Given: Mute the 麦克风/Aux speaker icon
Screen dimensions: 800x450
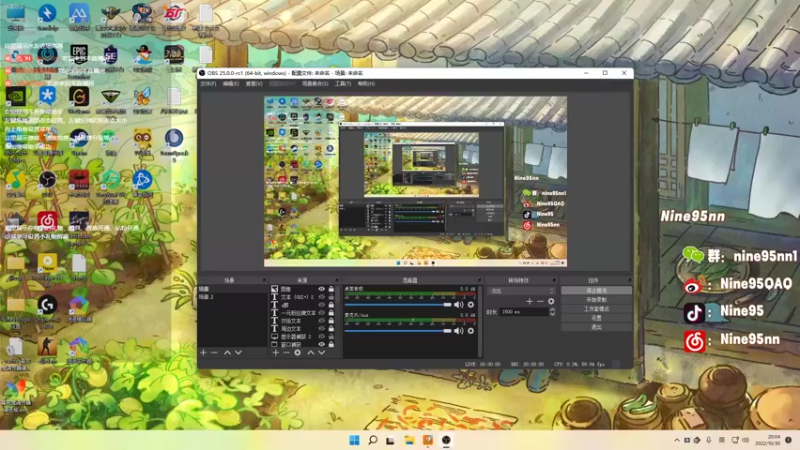Looking at the screenshot, I should tap(459, 331).
